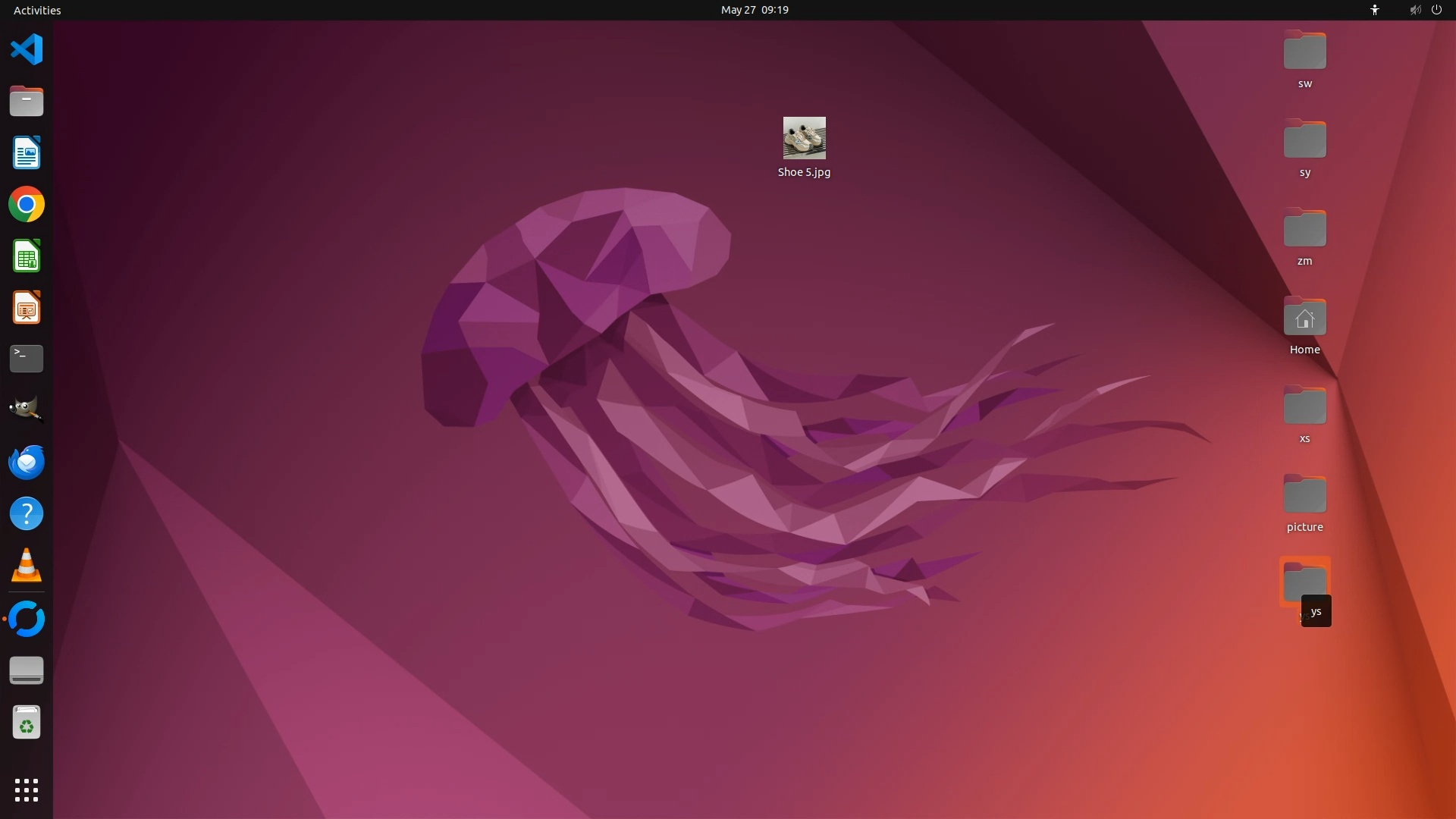This screenshot has height=819, width=1456.
Task: Open the accessibility menu icon
Action: [1374, 10]
